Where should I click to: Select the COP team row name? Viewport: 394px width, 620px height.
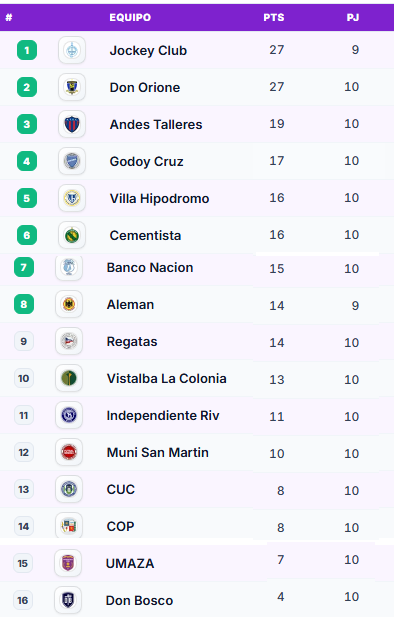coord(120,526)
